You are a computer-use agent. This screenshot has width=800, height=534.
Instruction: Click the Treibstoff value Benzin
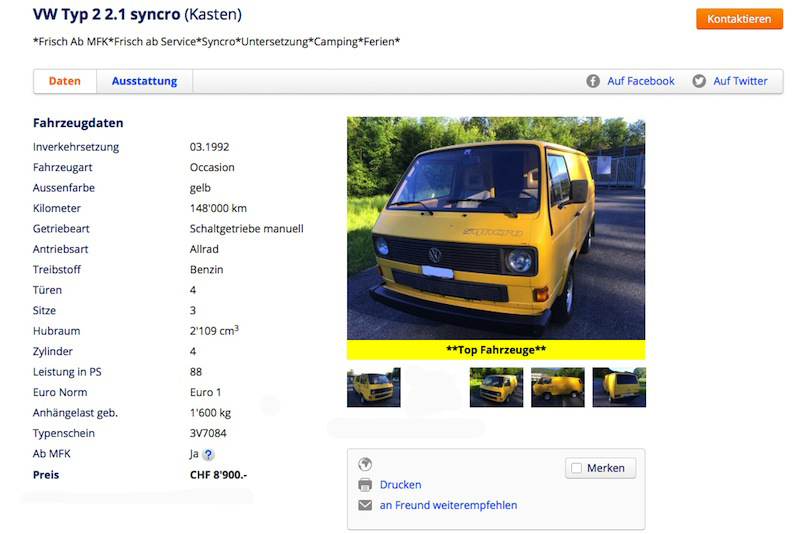207,269
